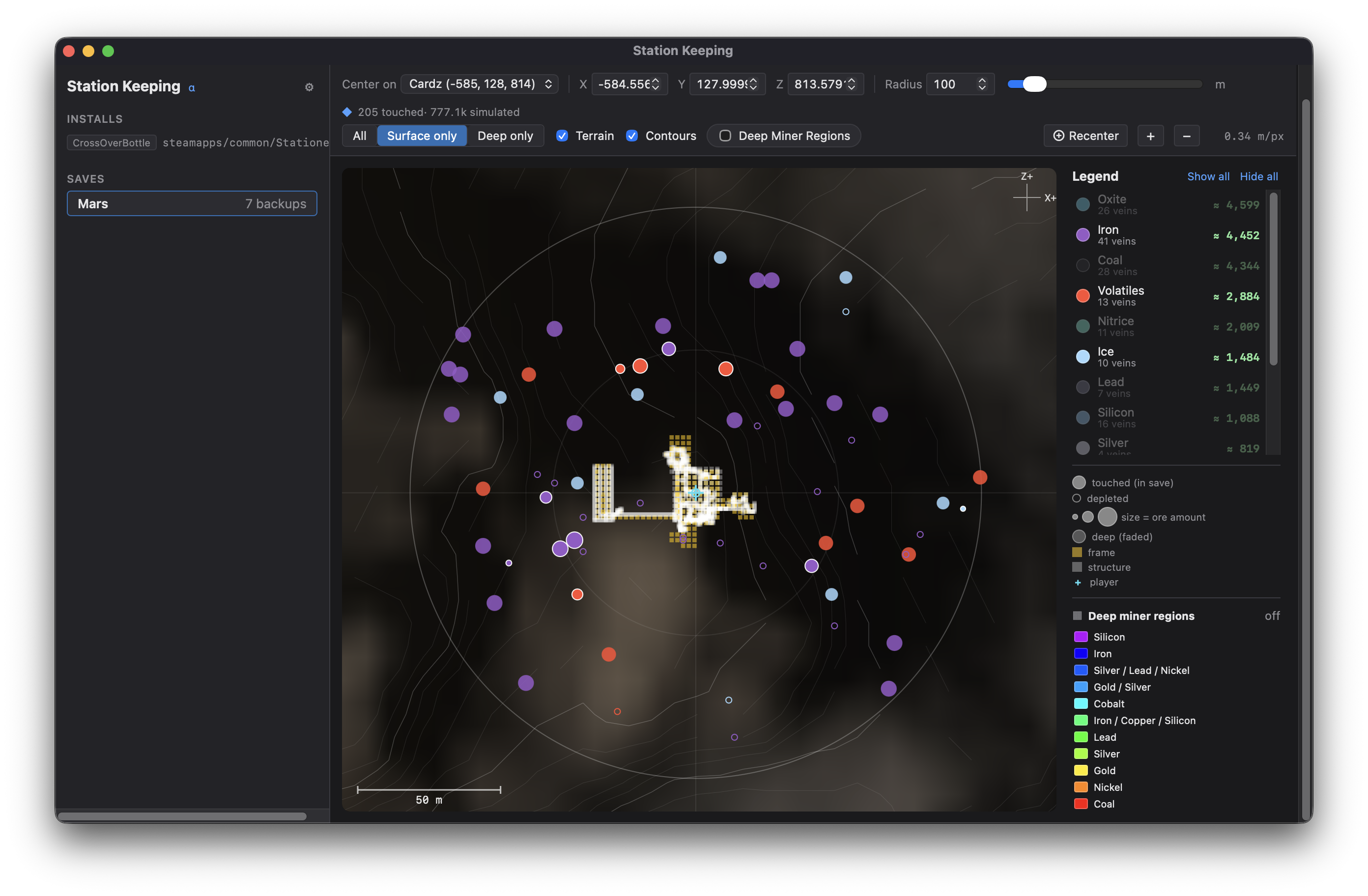The height and width of the screenshot is (896, 1368).
Task: Click the Silicon legend dot
Action: (x=1083, y=418)
